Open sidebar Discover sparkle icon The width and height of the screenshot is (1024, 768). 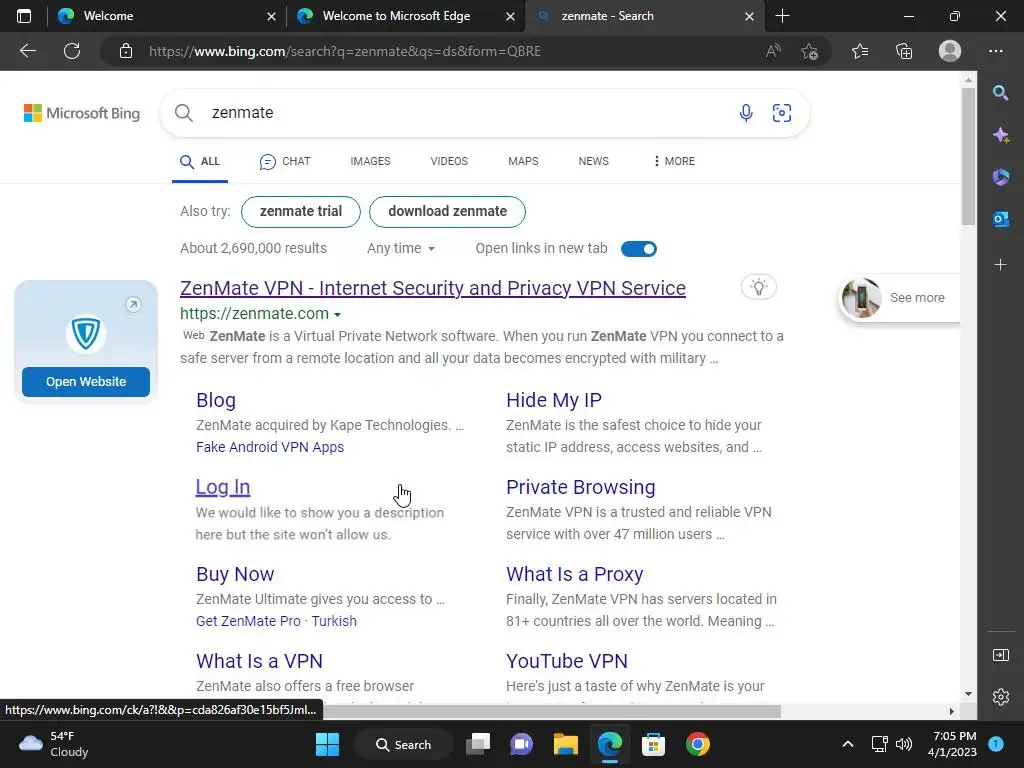(1000, 135)
